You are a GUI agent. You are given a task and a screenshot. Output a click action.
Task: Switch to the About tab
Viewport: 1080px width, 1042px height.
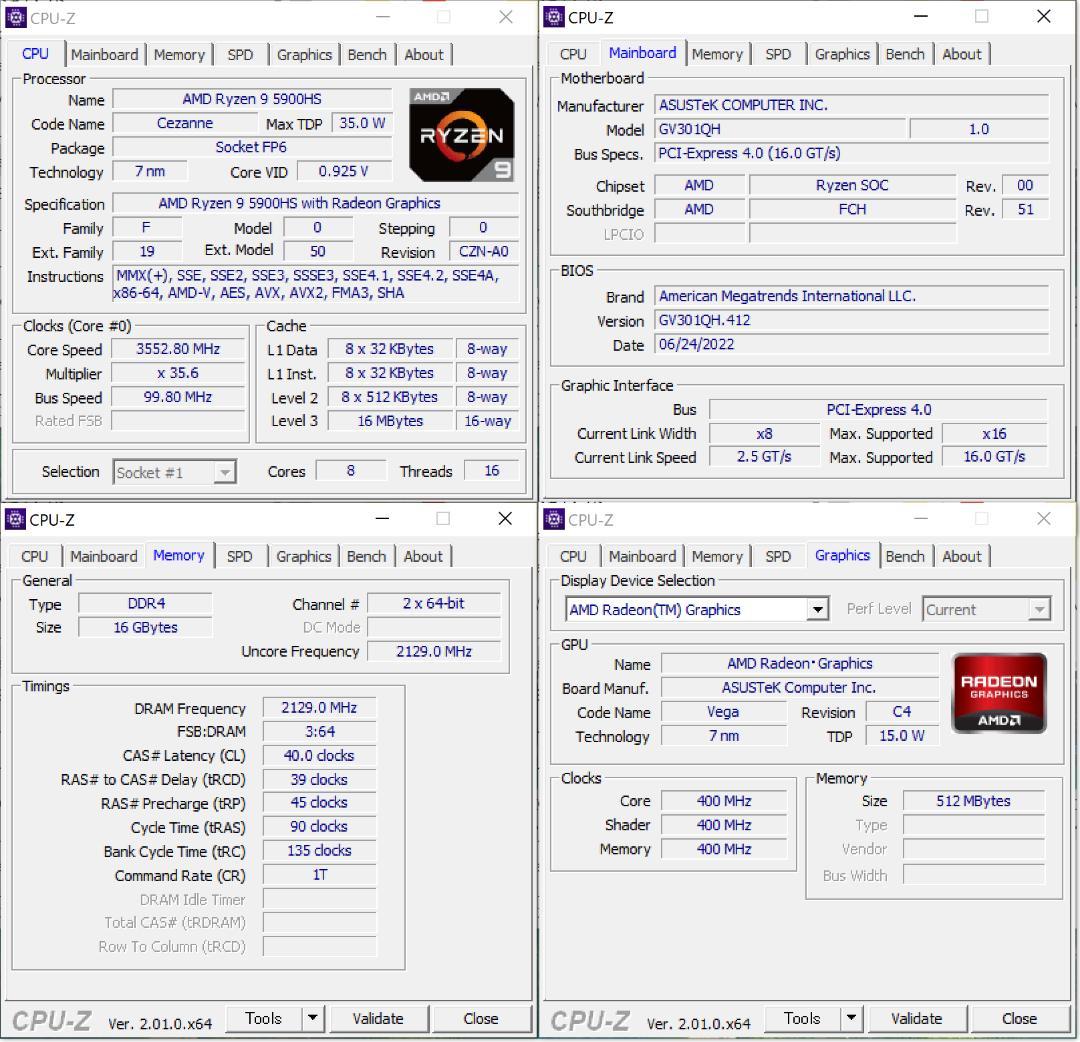pyautogui.click(x=424, y=54)
